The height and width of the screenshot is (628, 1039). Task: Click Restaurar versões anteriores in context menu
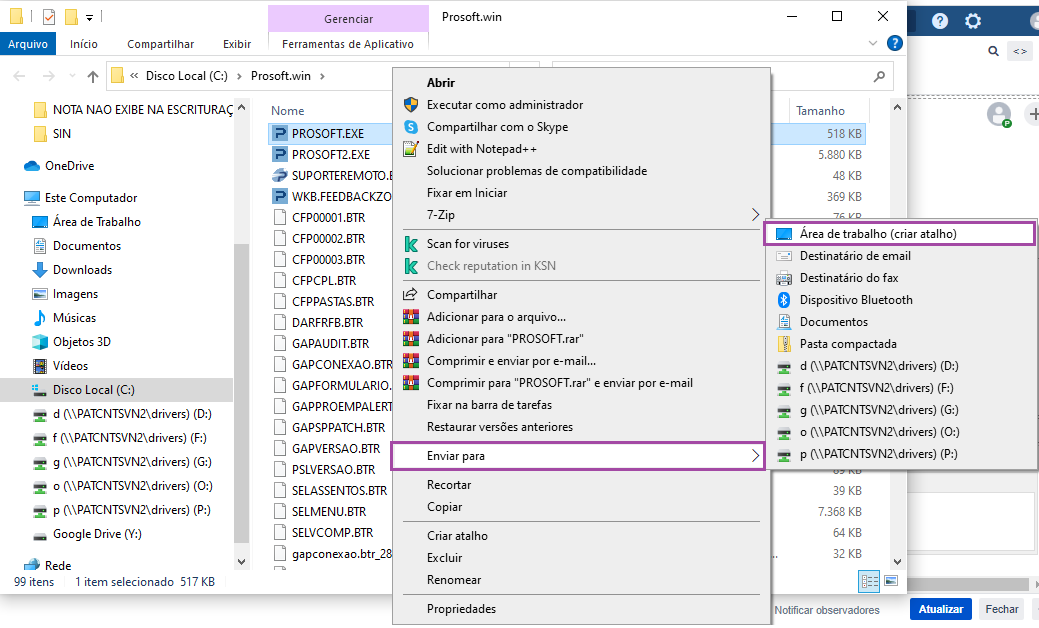pyautogui.click(x=500, y=427)
